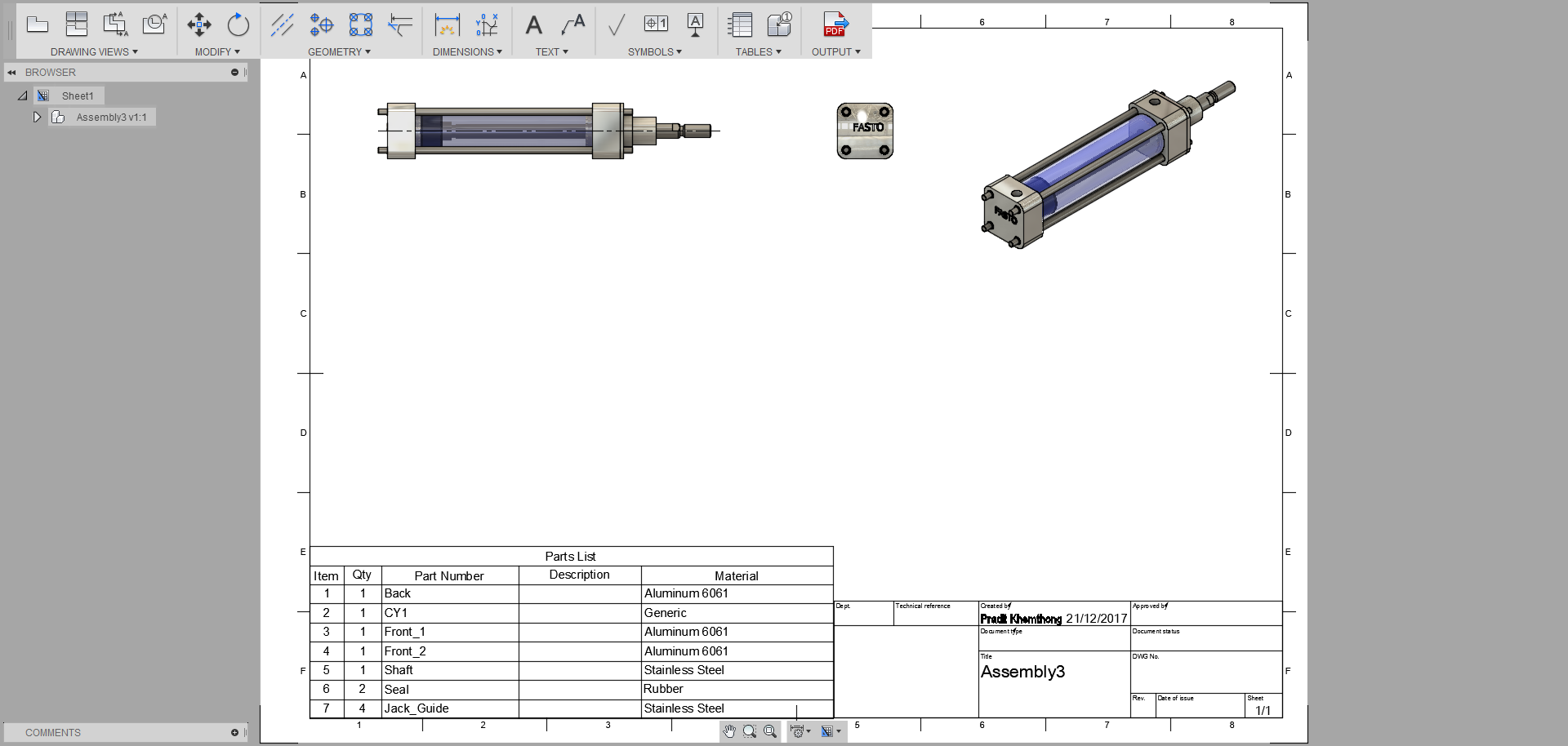Click Zoom Window in the navigation bar

click(750, 731)
